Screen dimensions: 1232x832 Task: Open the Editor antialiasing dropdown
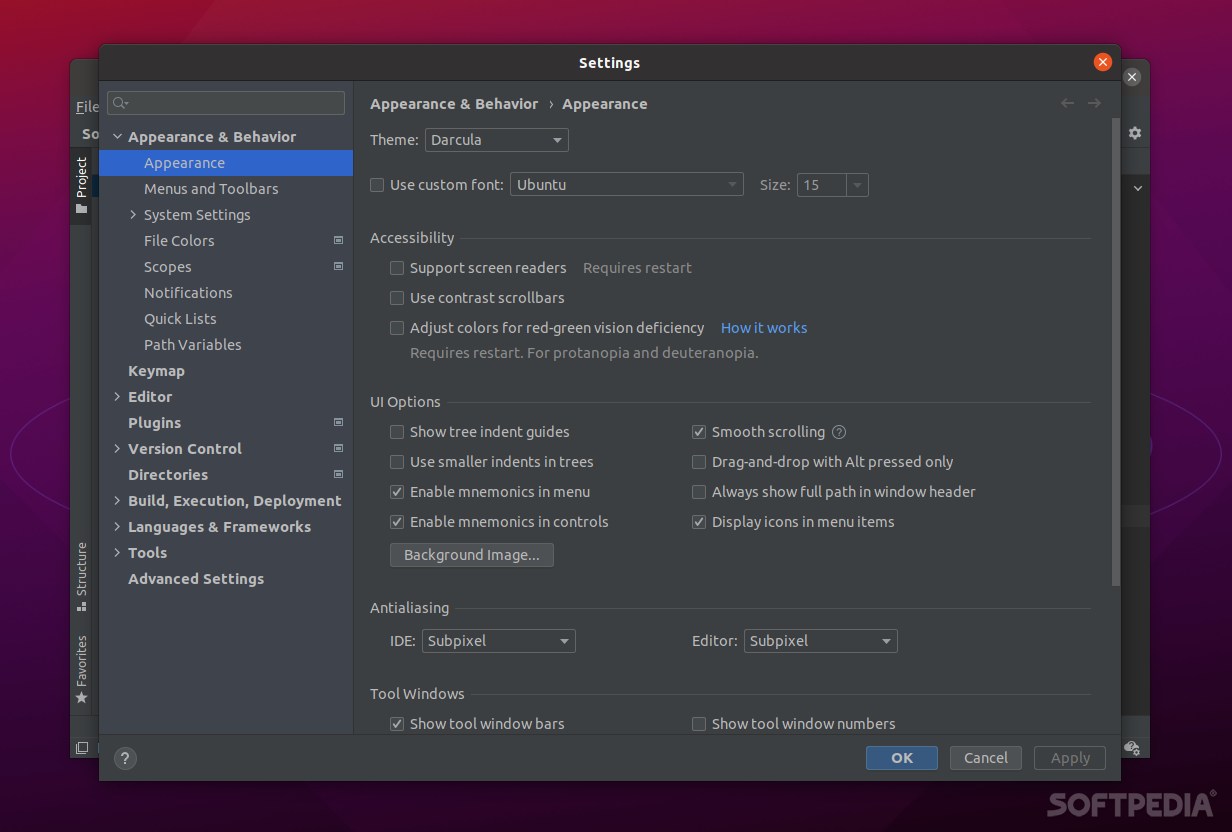tap(820, 641)
